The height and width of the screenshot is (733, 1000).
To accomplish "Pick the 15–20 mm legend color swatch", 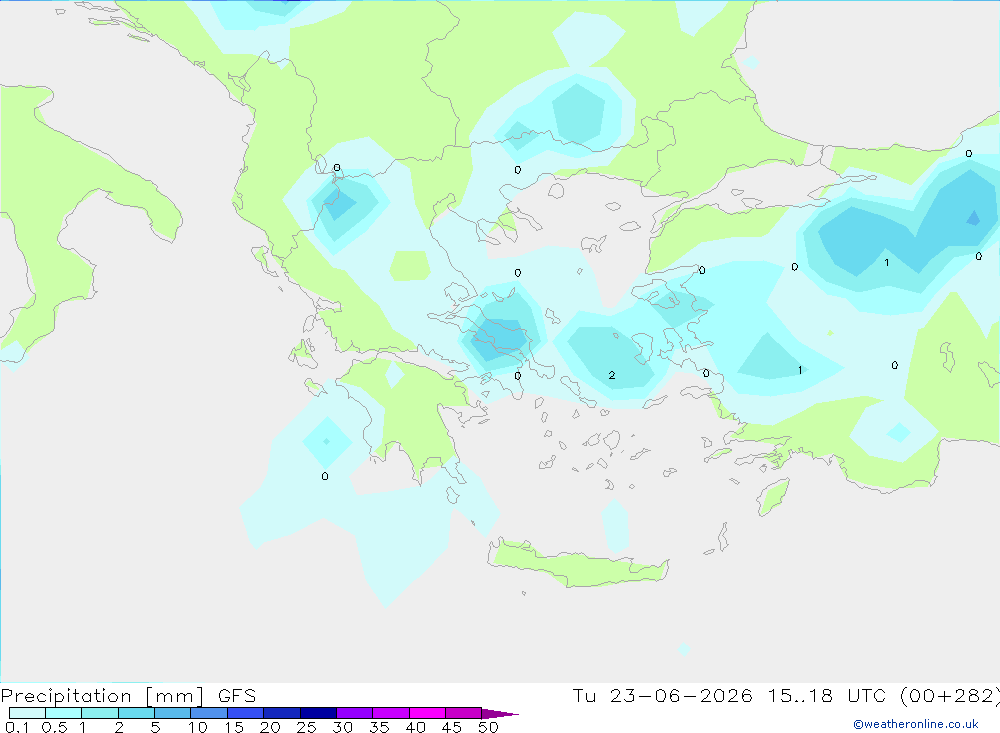I will point(245,713).
